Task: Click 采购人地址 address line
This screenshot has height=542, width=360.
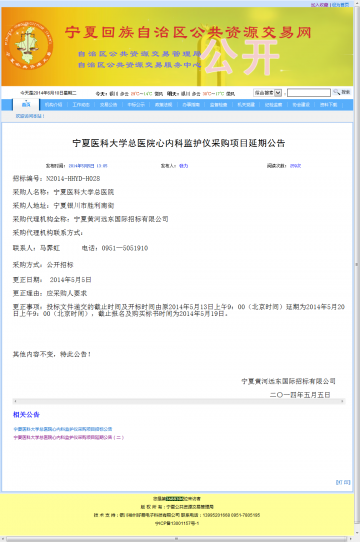Action: [x=64, y=206]
